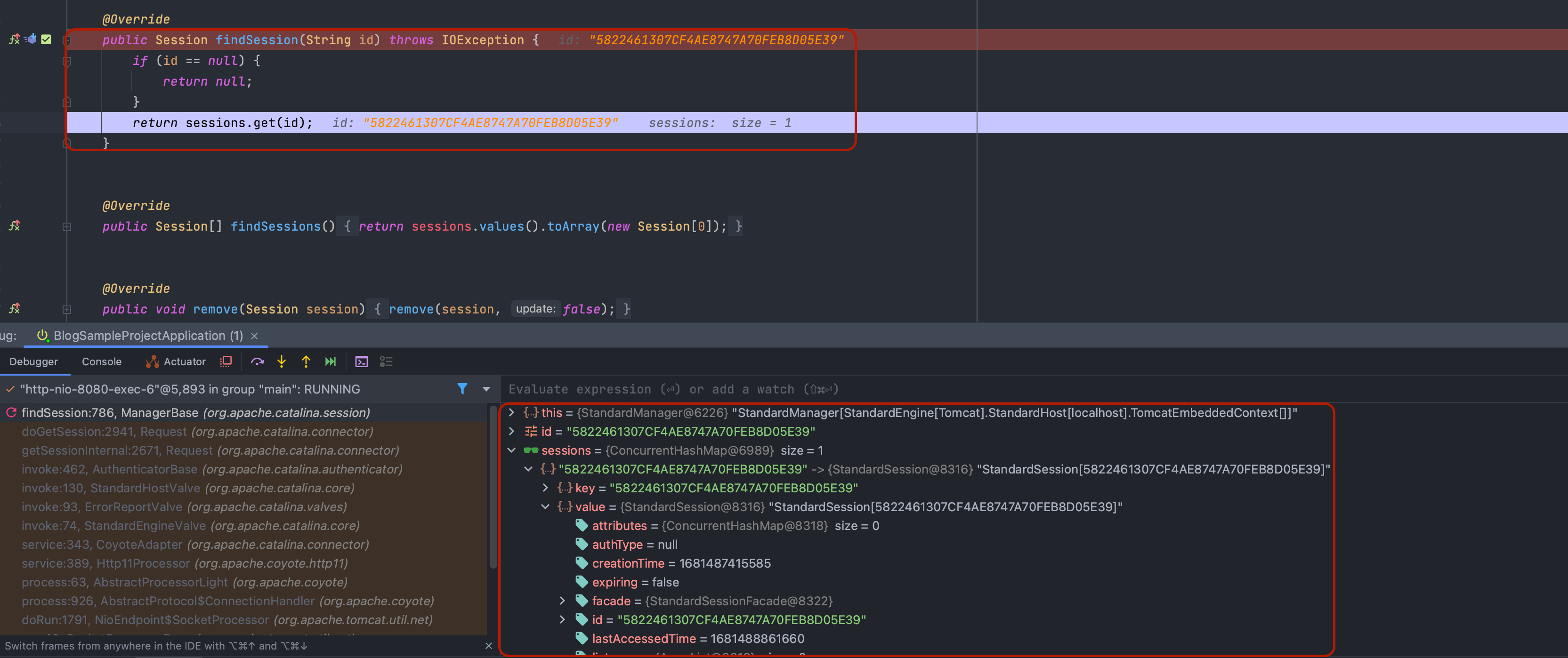This screenshot has height=658, width=1568.
Task: Collapse the sessions ConcurrentHashMap node
Action: tap(511, 450)
